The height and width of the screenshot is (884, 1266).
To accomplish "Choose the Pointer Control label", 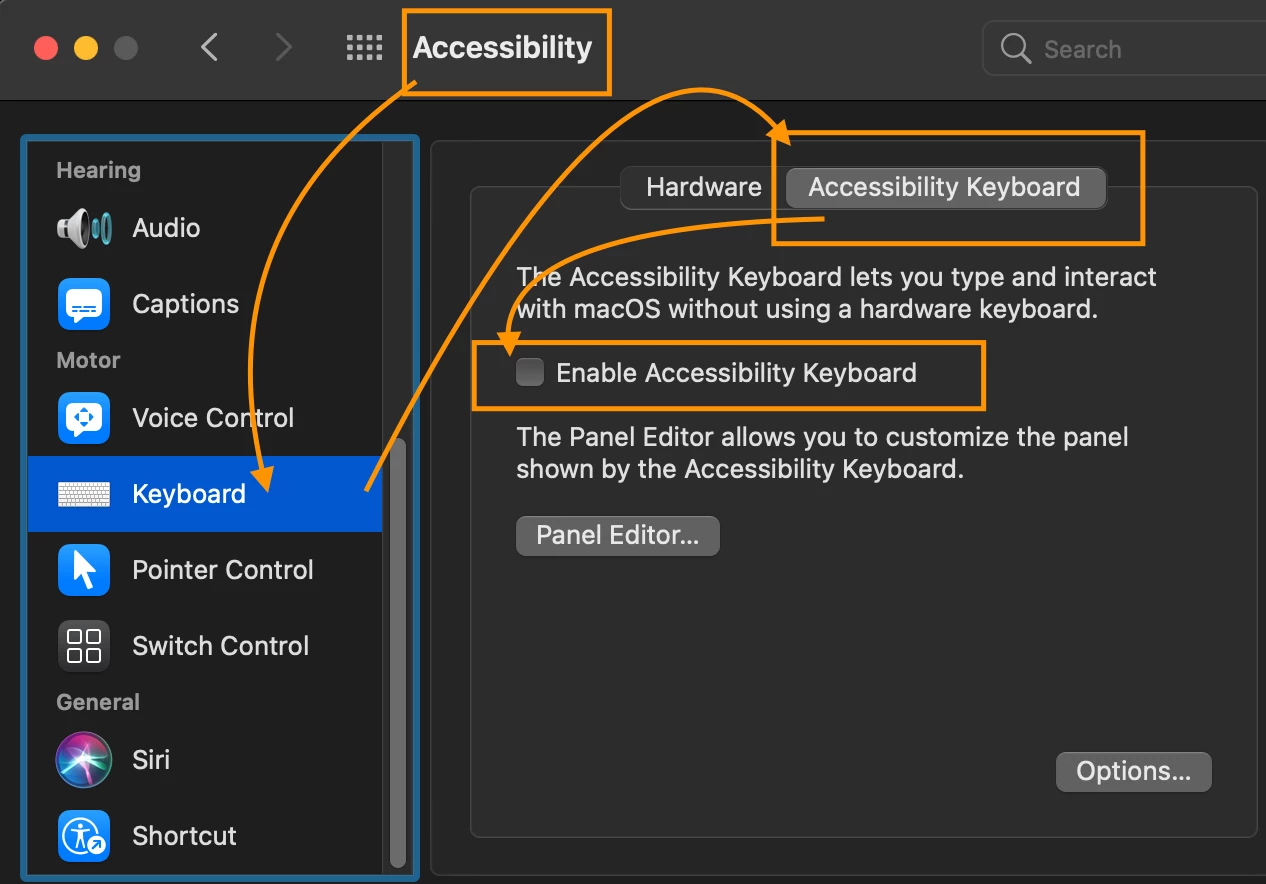I will [x=223, y=570].
